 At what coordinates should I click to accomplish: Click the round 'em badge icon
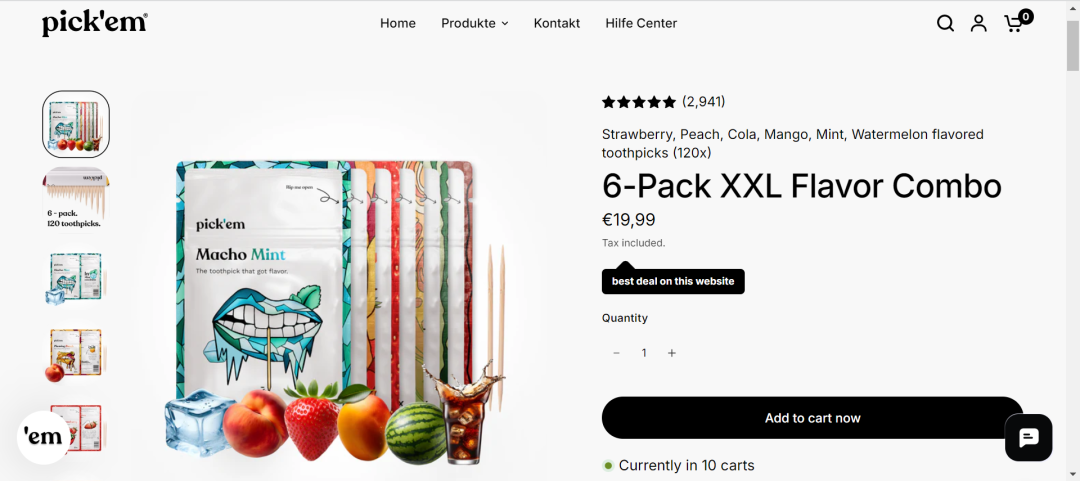coord(44,437)
